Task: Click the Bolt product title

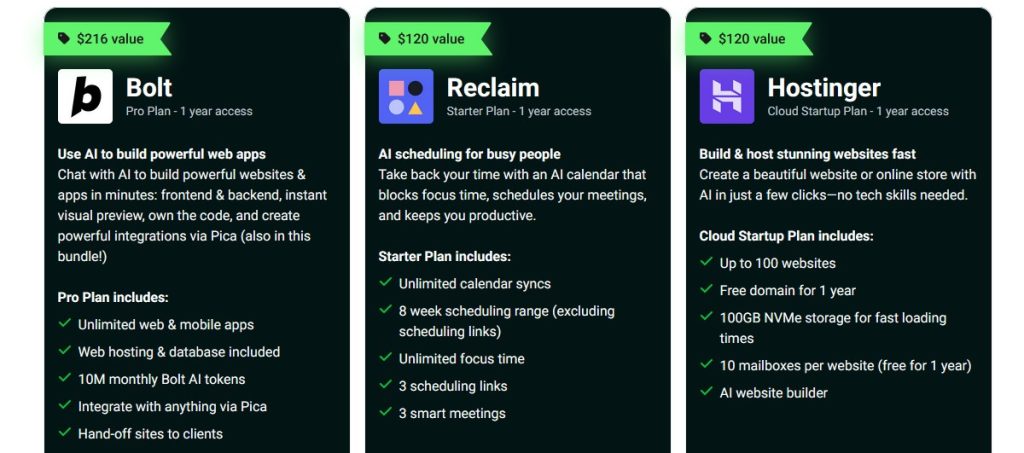Action: pos(149,87)
